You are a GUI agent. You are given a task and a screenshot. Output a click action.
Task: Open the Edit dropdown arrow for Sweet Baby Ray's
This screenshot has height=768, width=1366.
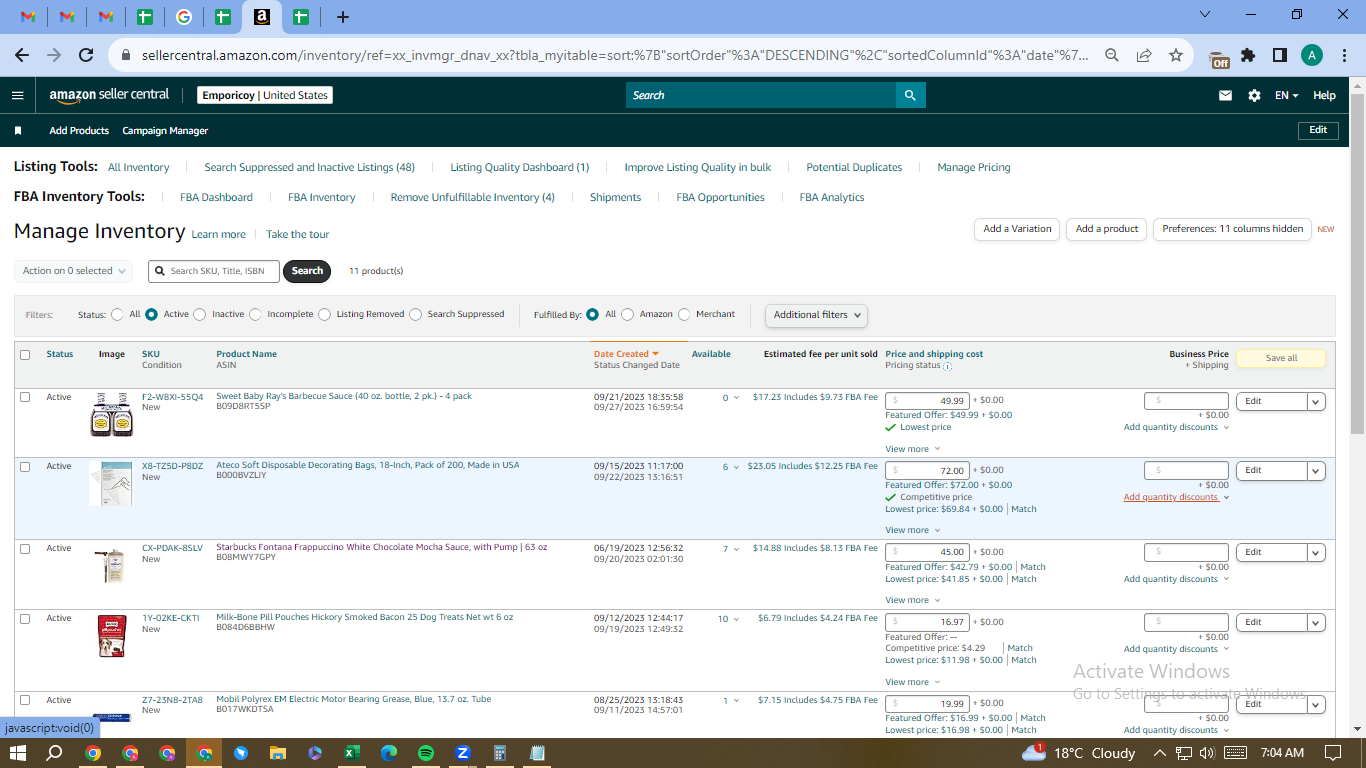tap(1316, 401)
